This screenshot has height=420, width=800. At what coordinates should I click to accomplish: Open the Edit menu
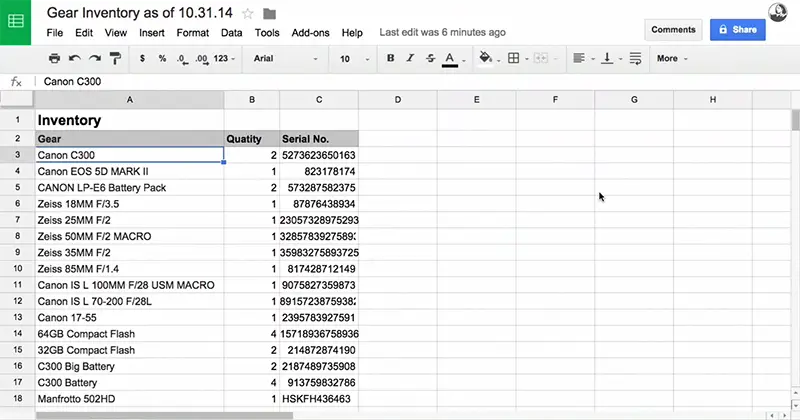pos(84,33)
